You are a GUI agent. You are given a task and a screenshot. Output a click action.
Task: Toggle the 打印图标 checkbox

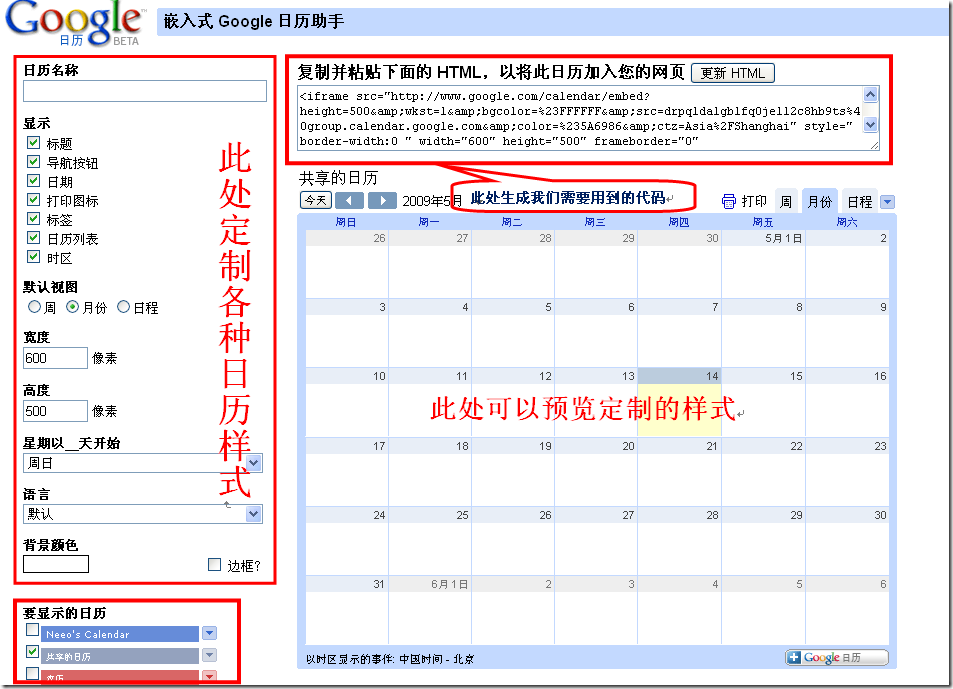click(x=33, y=199)
